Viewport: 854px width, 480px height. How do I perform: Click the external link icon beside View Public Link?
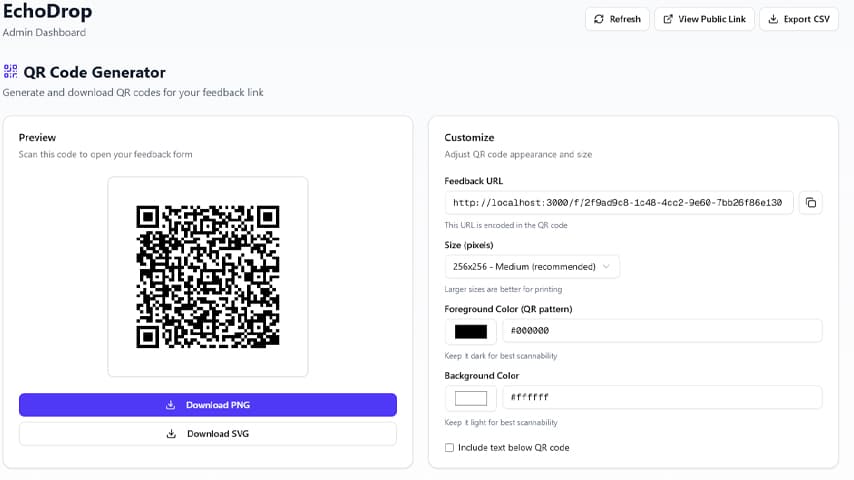pos(667,19)
